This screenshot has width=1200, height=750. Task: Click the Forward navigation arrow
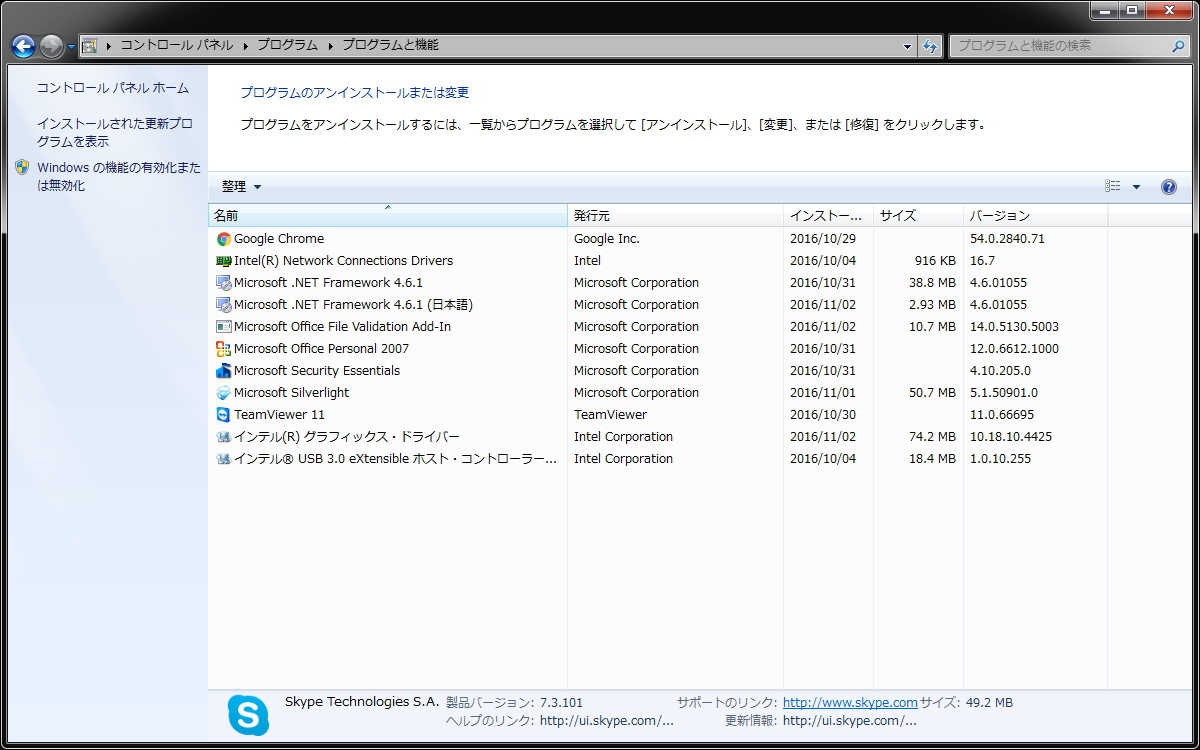51,46
